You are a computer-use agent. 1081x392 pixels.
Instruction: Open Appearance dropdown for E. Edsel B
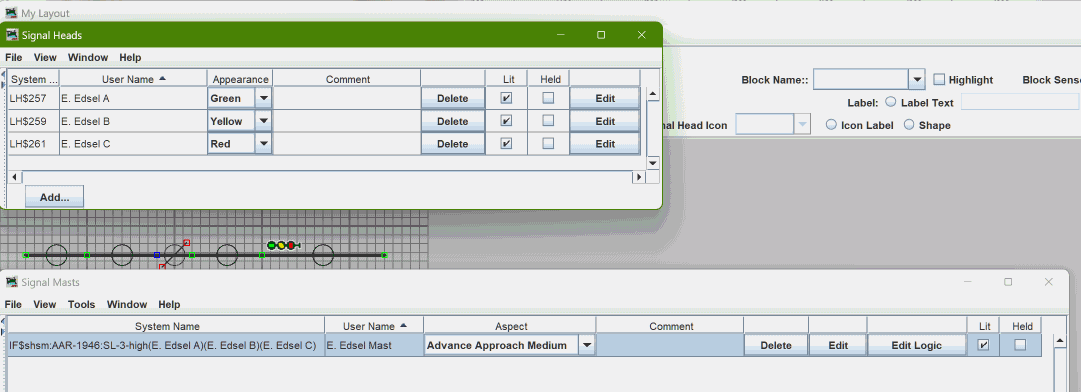coord(263,121)
